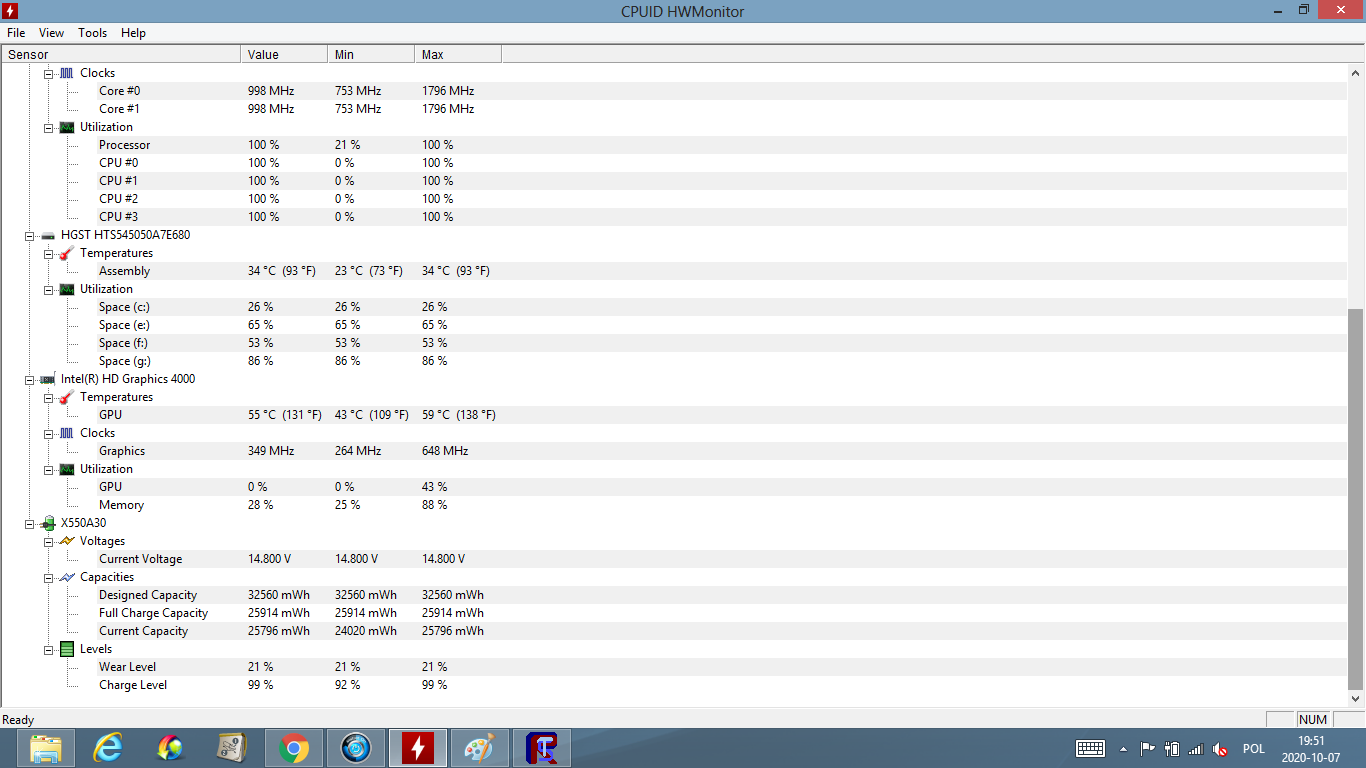Click the red lightning HWMonitor taskbar button
1366x768 pixels.
(417, 748)
